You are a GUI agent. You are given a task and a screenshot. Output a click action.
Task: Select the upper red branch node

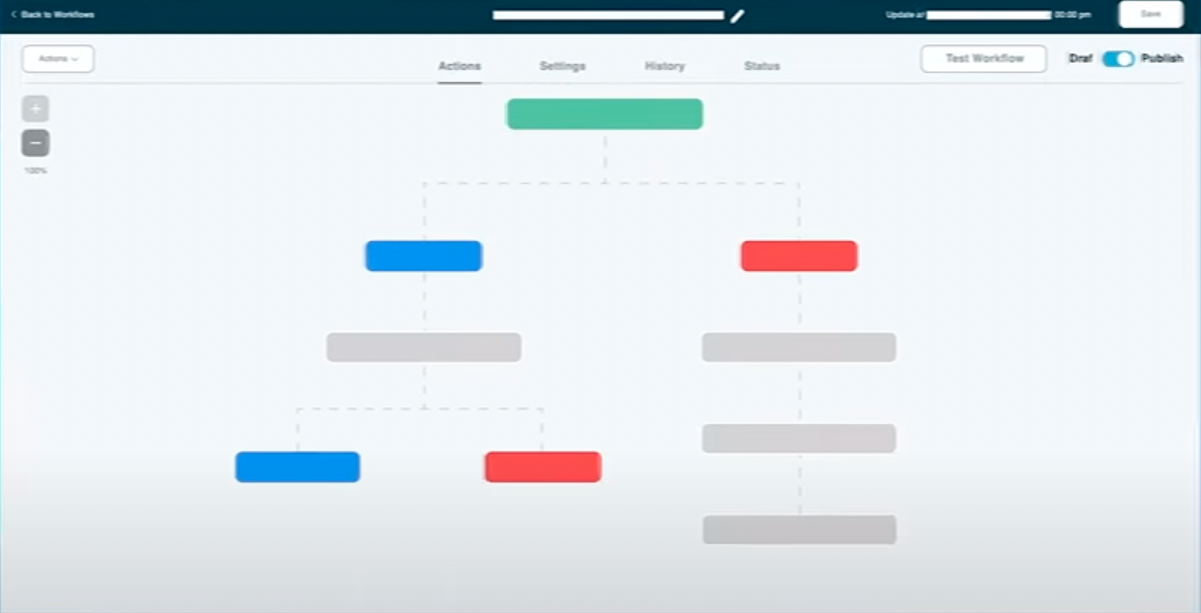(x=798, y=256)
